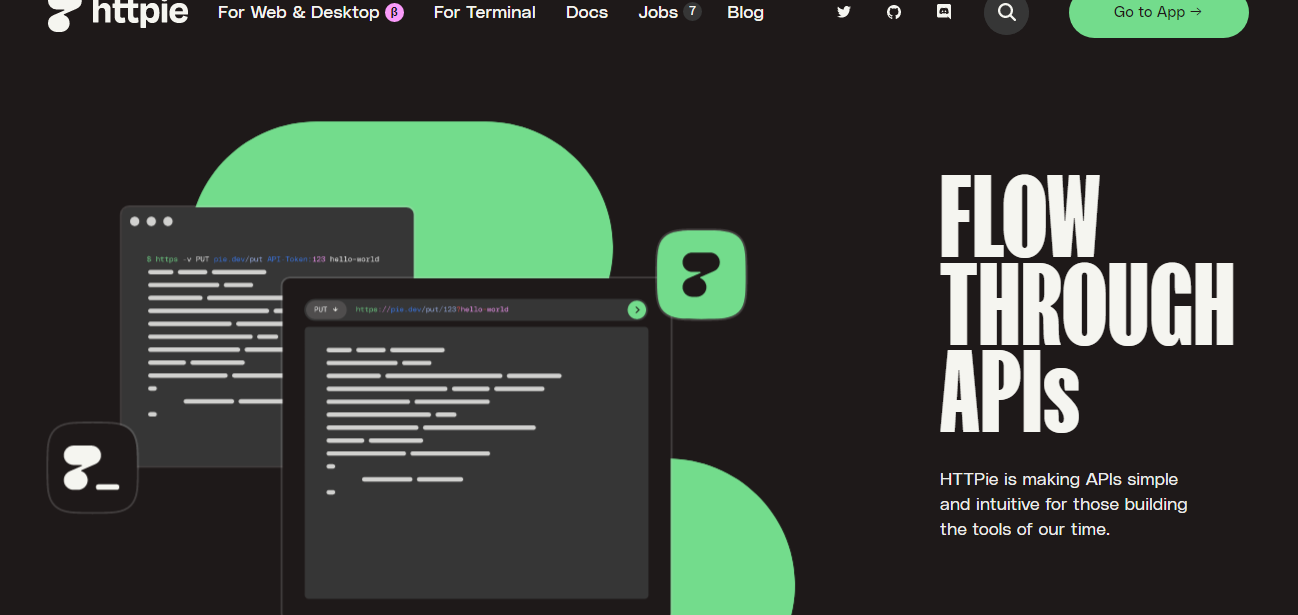Click the httpie pie logo
The height and width of the screenshot is (615, 1298).
62,15
